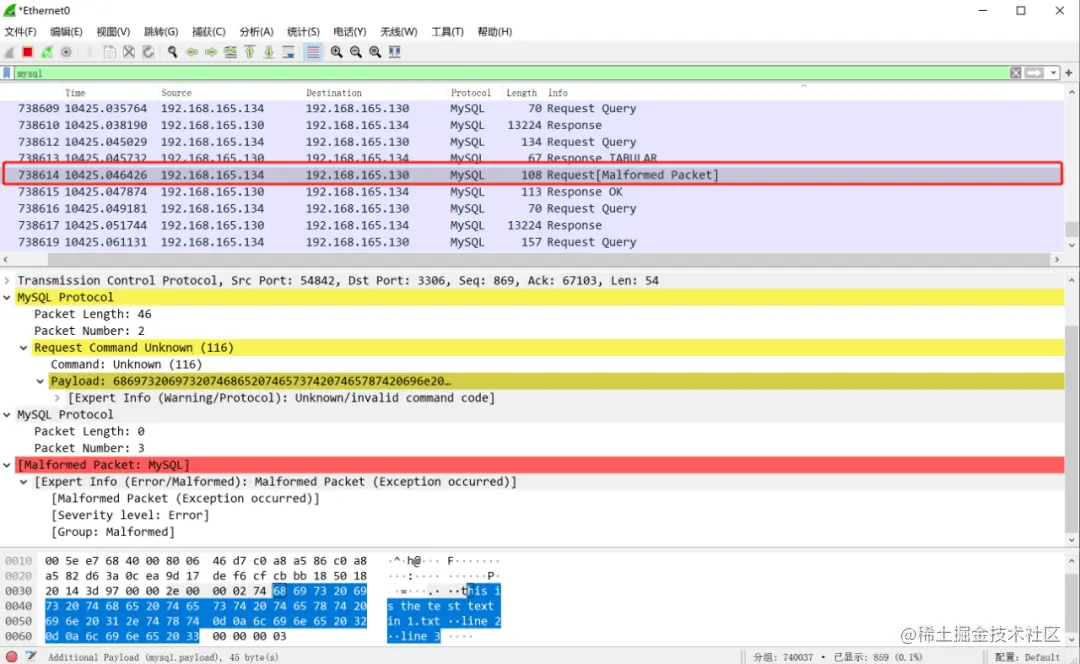Click into the mysql display filter field
Screen dimensions: 1080x664
[x=510, y=73]
